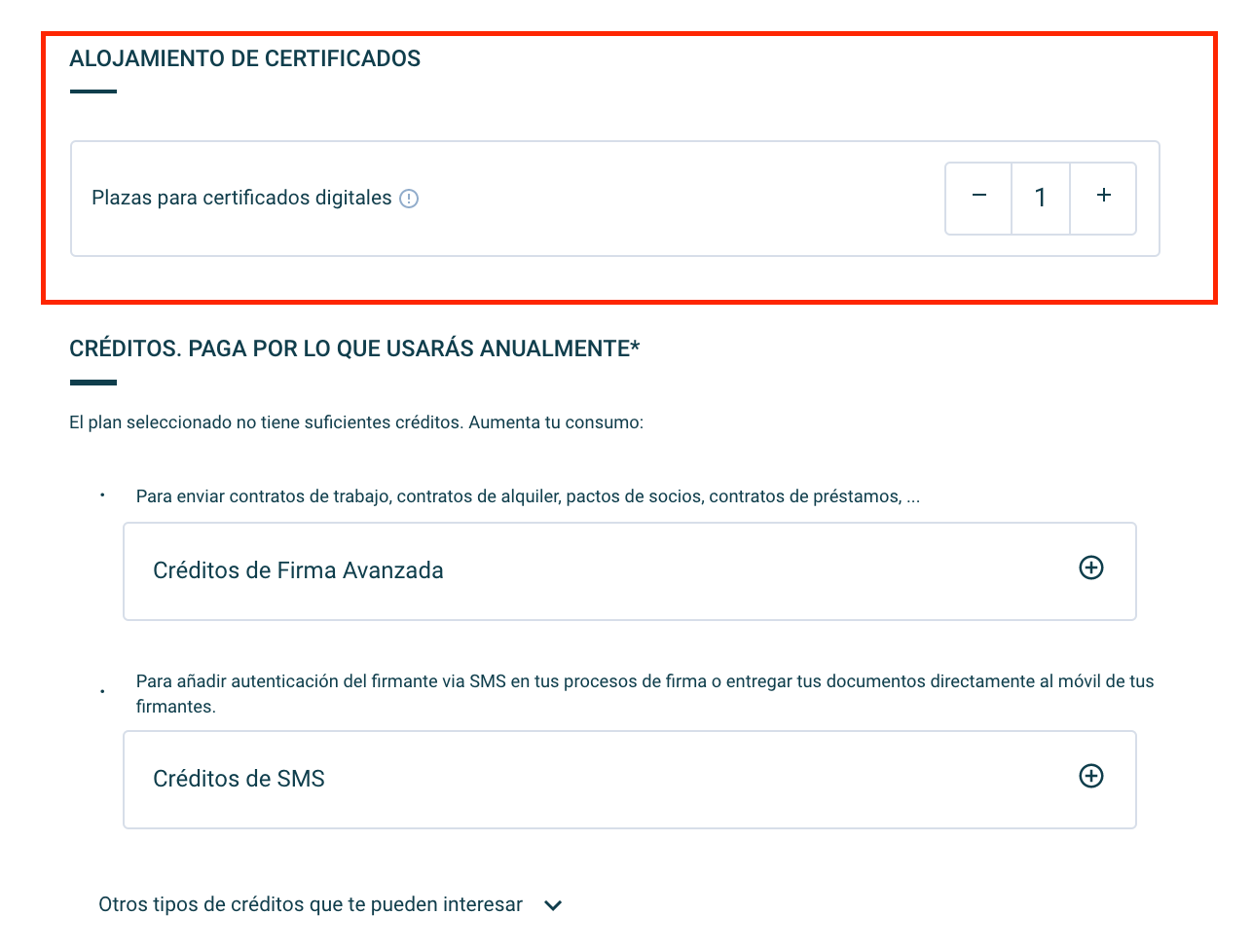This screenshot has height=952, width=1252.
Task: Click the bullet before the contracts description
Action: point(102,496)
